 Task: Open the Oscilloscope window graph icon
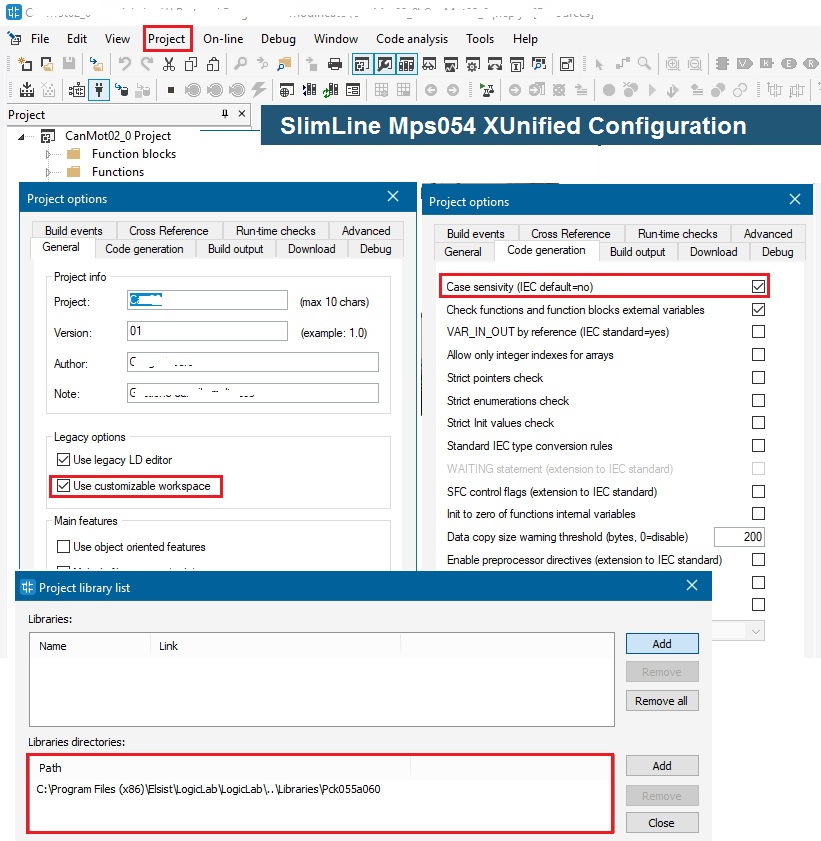point(451,64)
